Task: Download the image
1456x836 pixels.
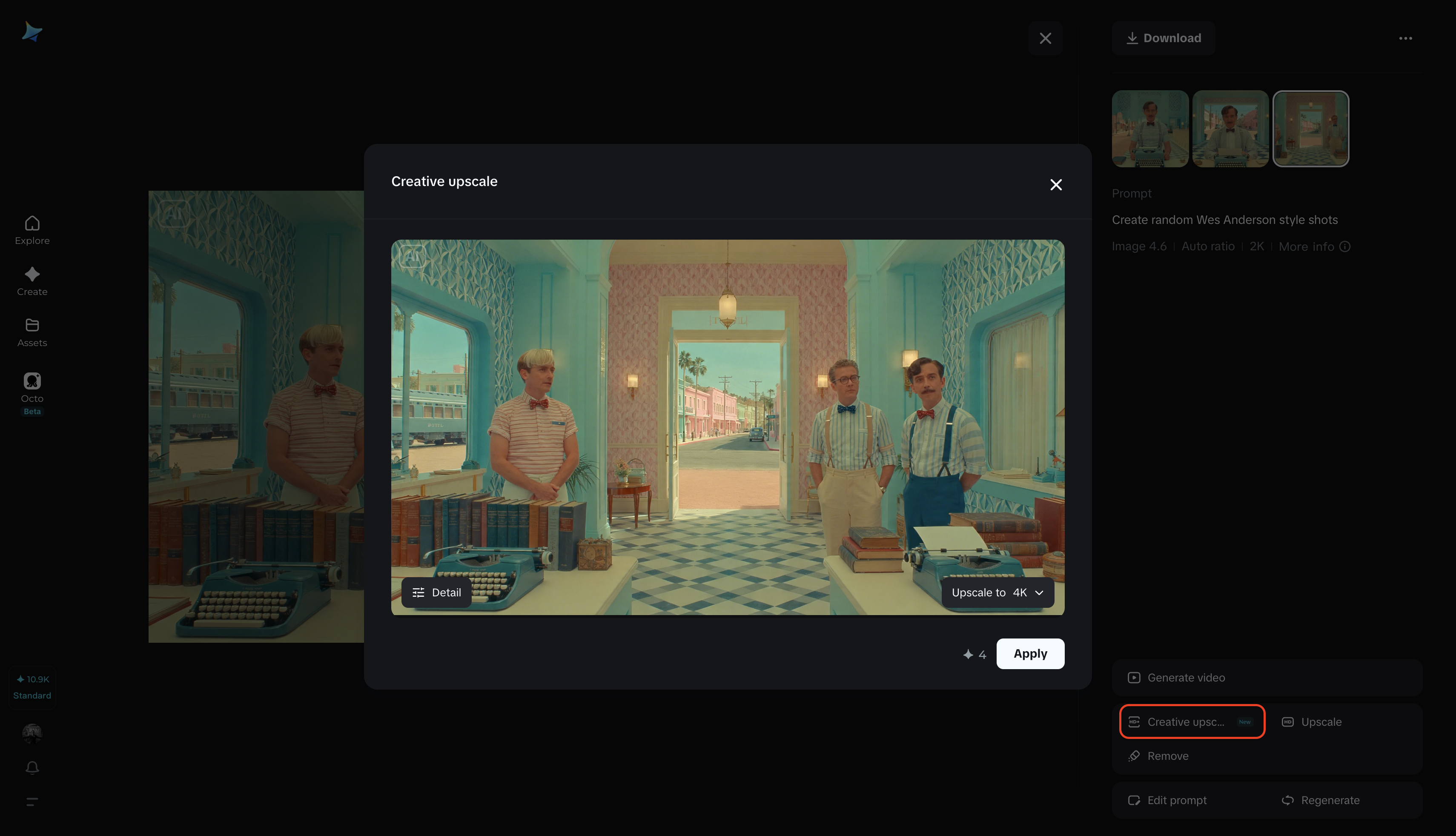Action: 1163,38
